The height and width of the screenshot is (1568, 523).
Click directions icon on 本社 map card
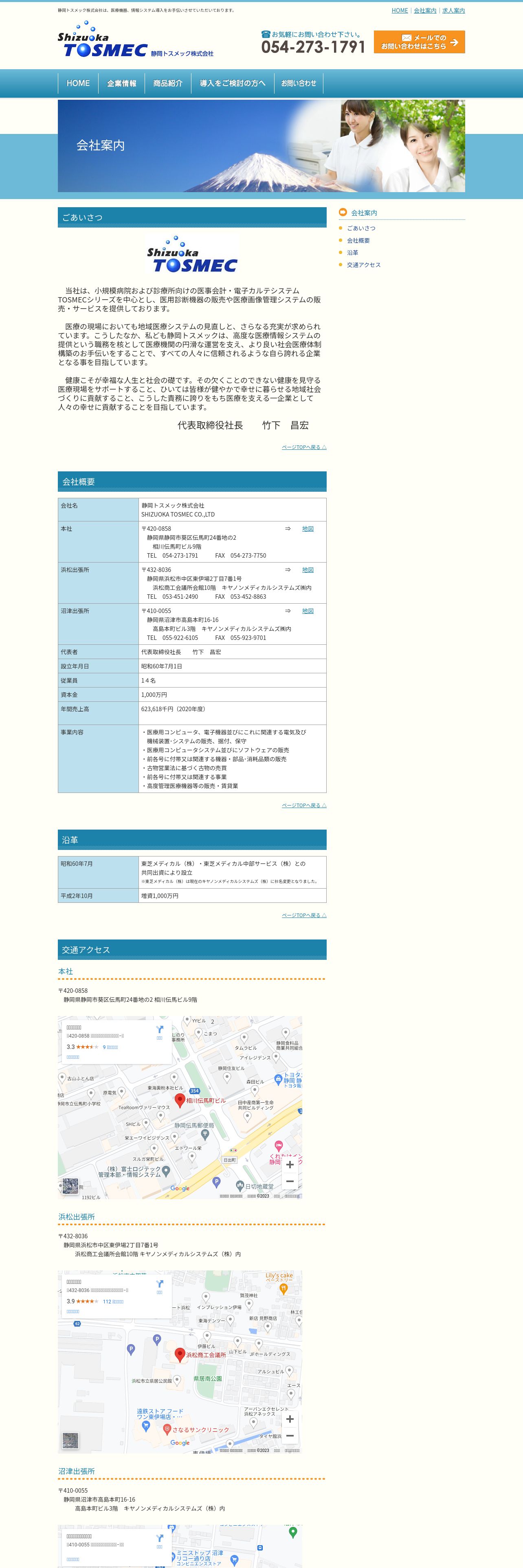(160, 1029)
